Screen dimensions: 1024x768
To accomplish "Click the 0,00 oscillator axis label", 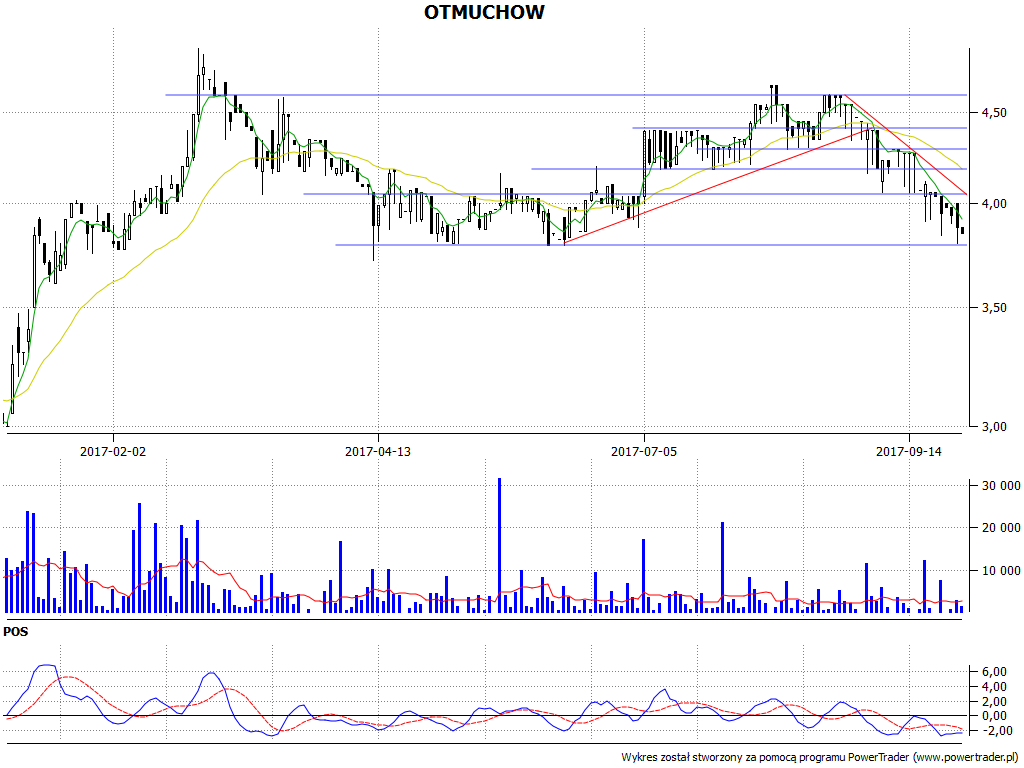I will coord(994,716).
